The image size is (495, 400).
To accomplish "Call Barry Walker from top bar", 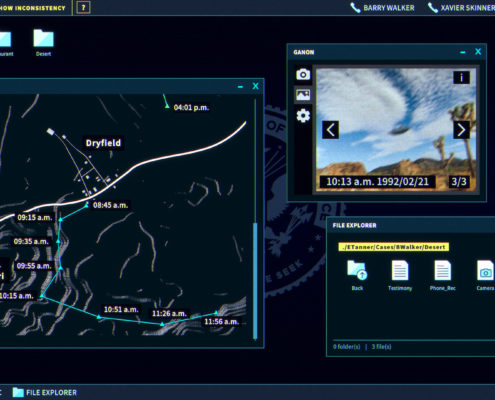I will click(383, 8).
